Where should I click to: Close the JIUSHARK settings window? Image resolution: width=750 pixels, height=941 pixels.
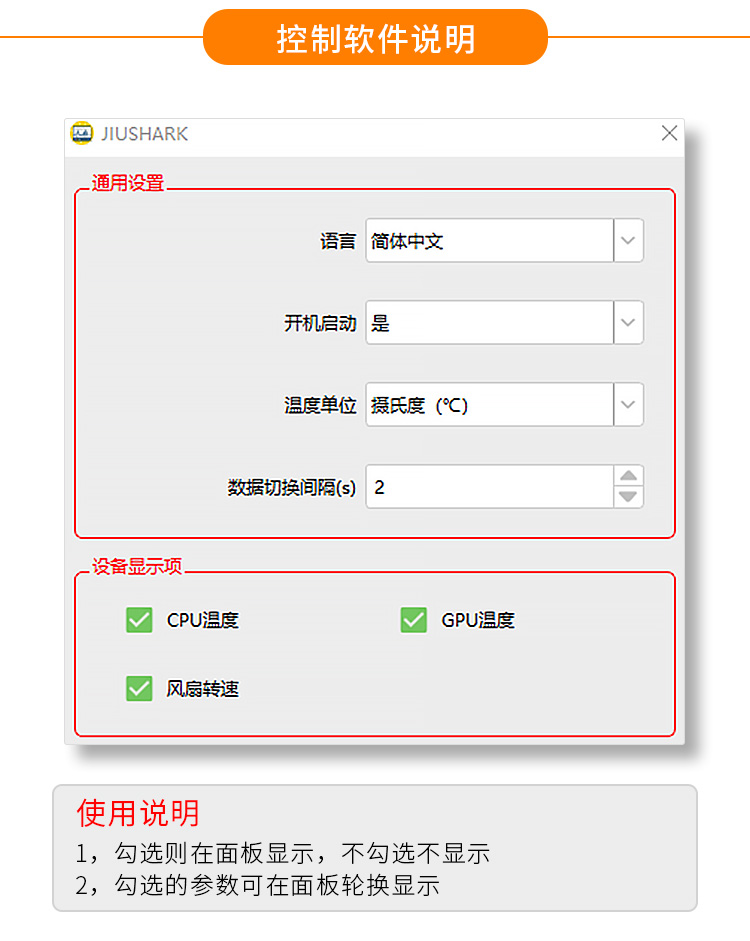click(x=670, y=133)
